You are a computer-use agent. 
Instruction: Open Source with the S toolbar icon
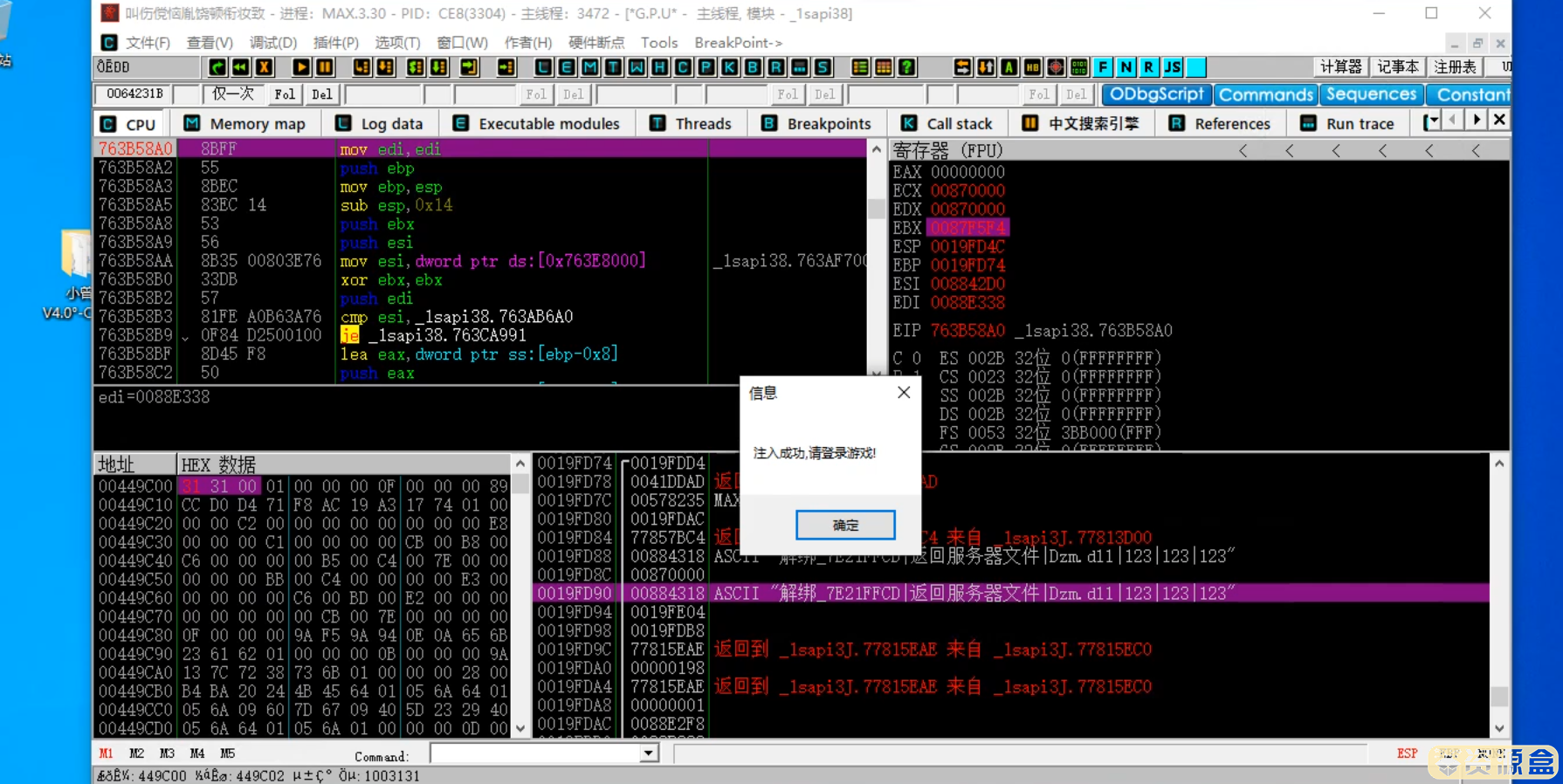pos(823,67)
